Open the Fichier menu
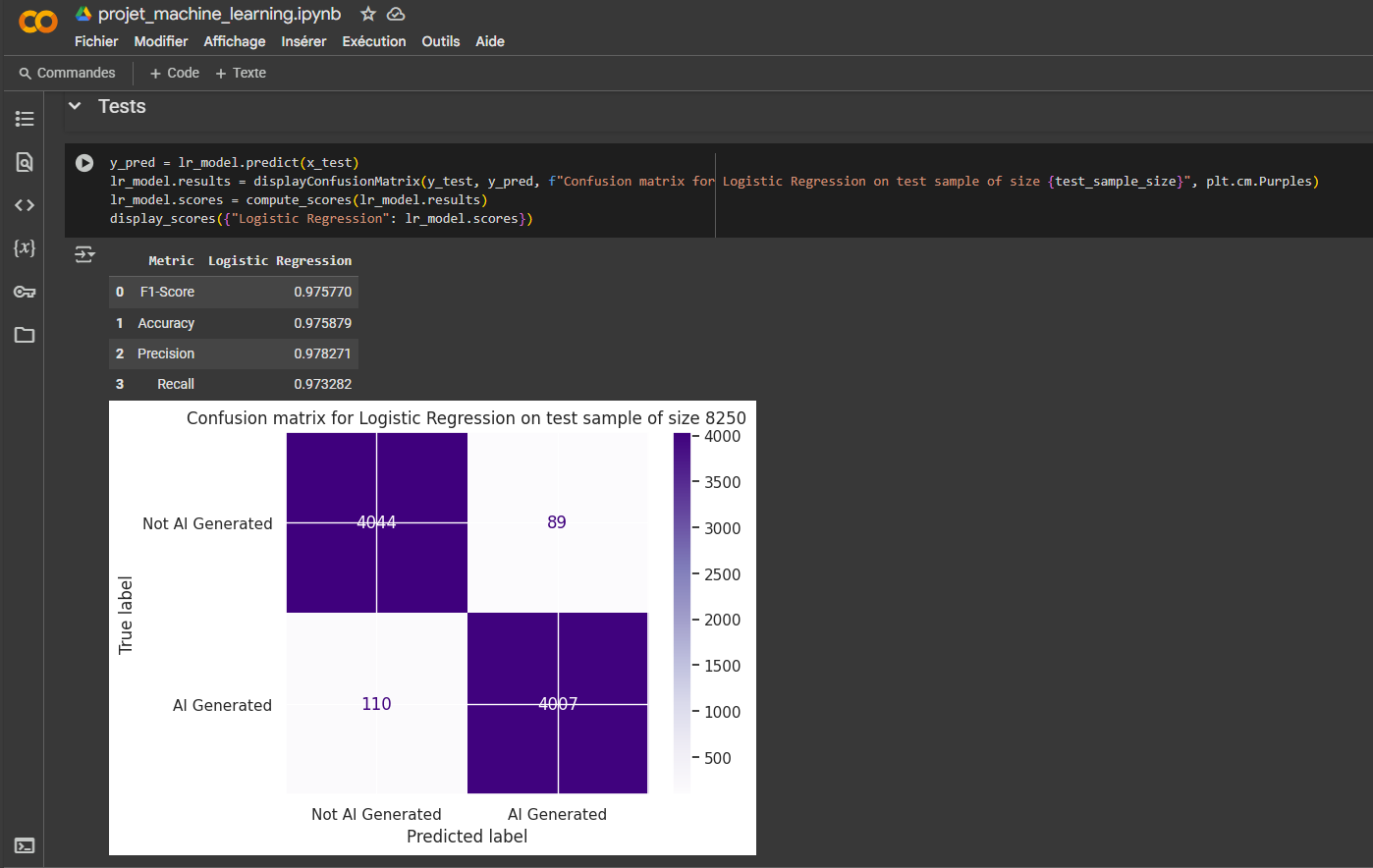 96,41
